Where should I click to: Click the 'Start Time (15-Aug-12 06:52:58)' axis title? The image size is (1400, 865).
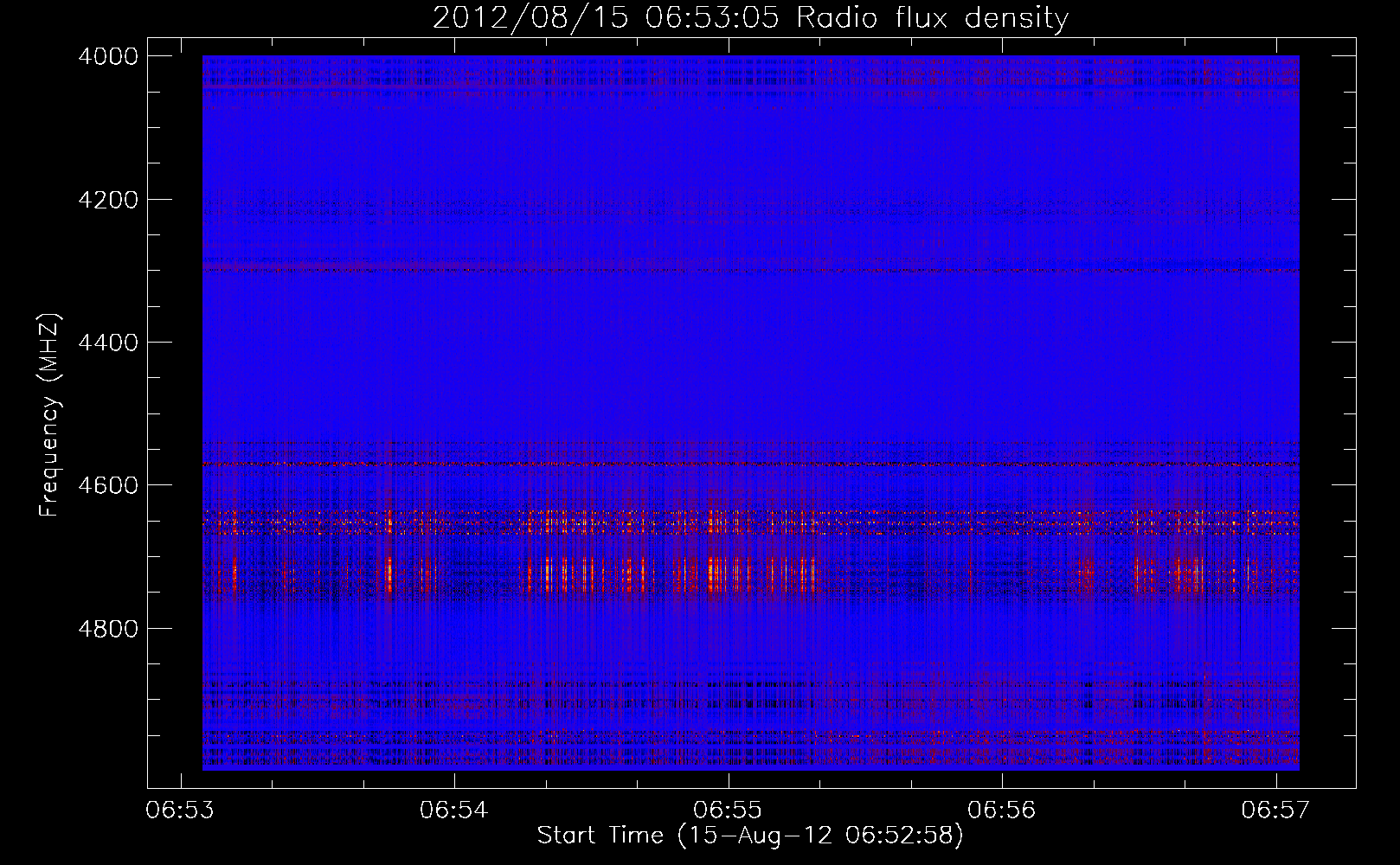pos(750,836)
